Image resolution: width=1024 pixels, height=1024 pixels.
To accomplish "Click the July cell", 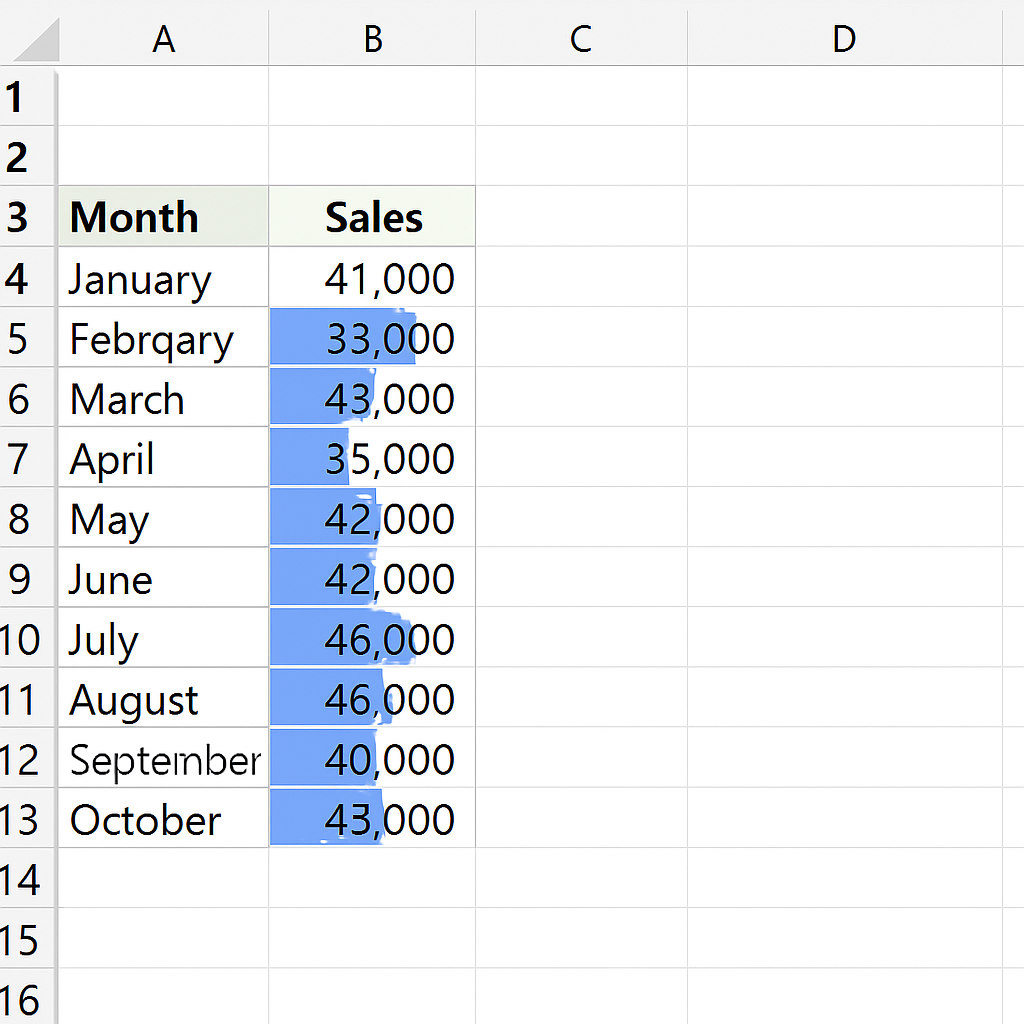I will click(163, 637).
